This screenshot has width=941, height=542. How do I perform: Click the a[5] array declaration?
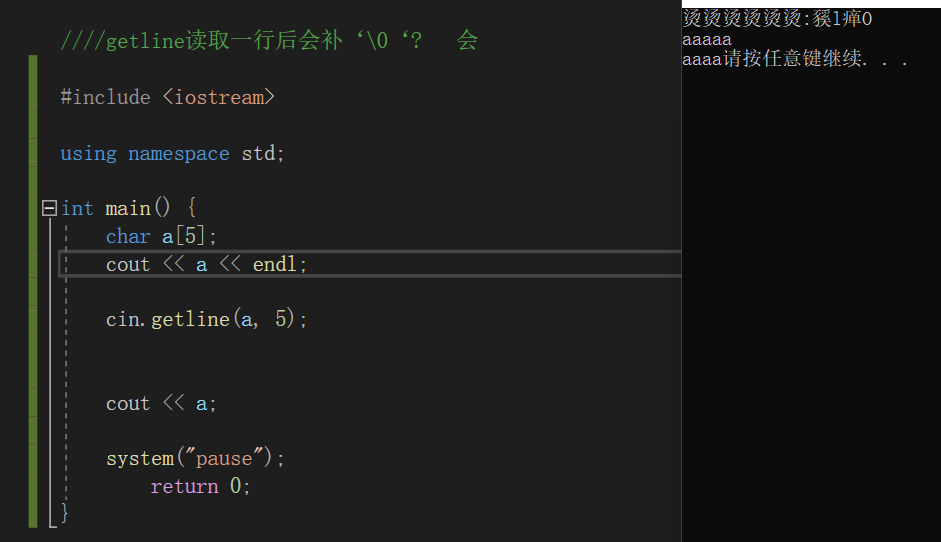pos(187,237)
